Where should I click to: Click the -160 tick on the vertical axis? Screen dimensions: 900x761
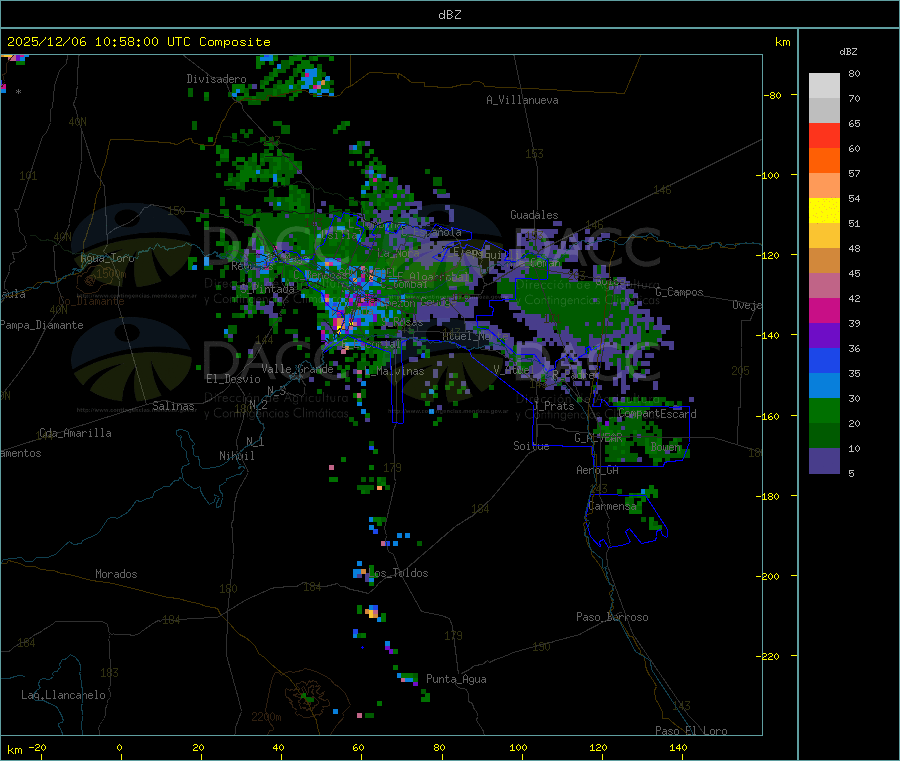coord(767,416)
